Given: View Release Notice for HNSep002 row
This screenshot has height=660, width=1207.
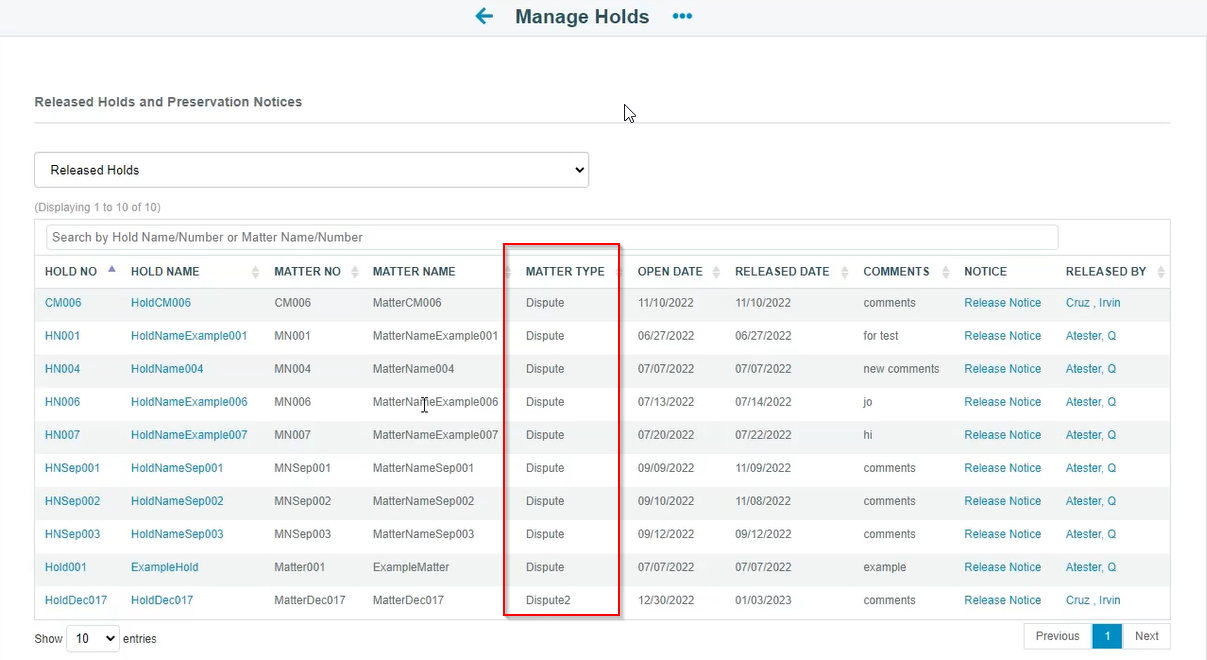Looking at the screenshot, I should (x=1002, y=501).
